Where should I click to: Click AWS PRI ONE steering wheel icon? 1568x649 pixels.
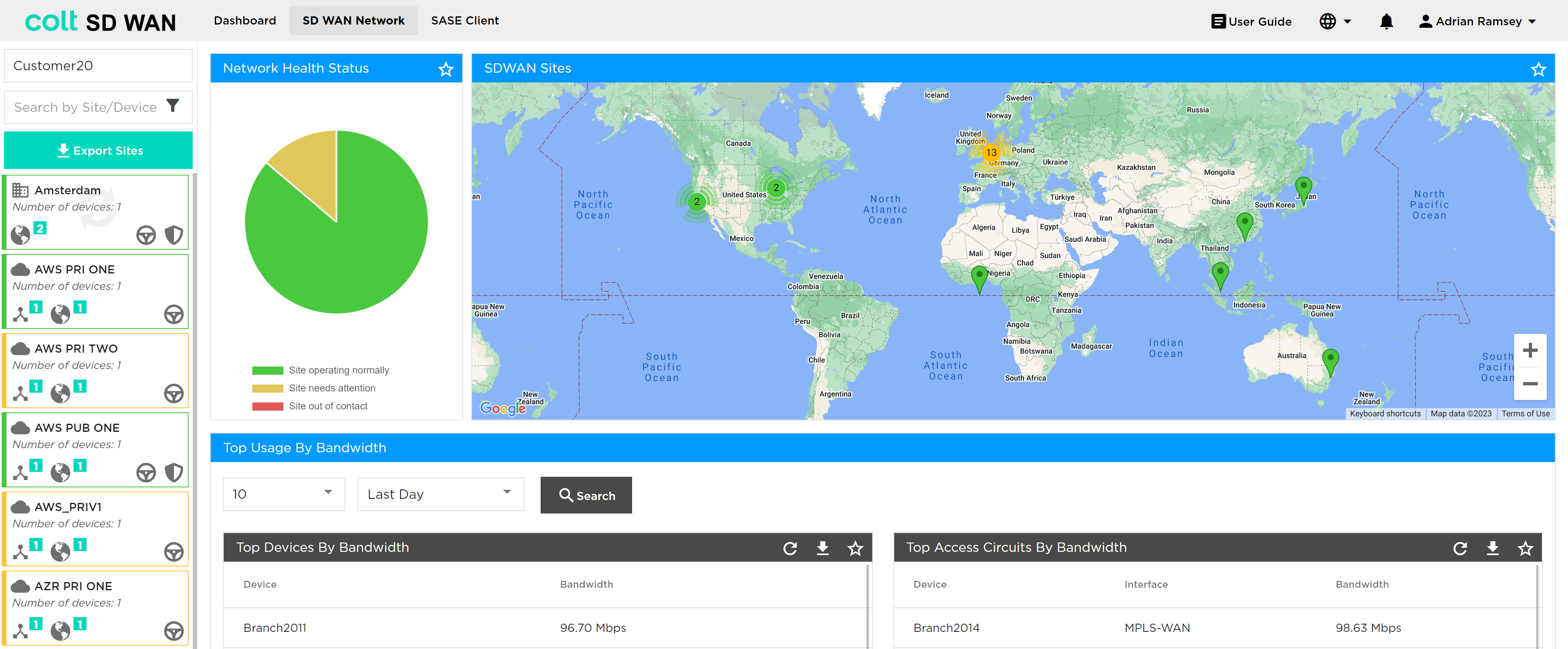(174, 314)
